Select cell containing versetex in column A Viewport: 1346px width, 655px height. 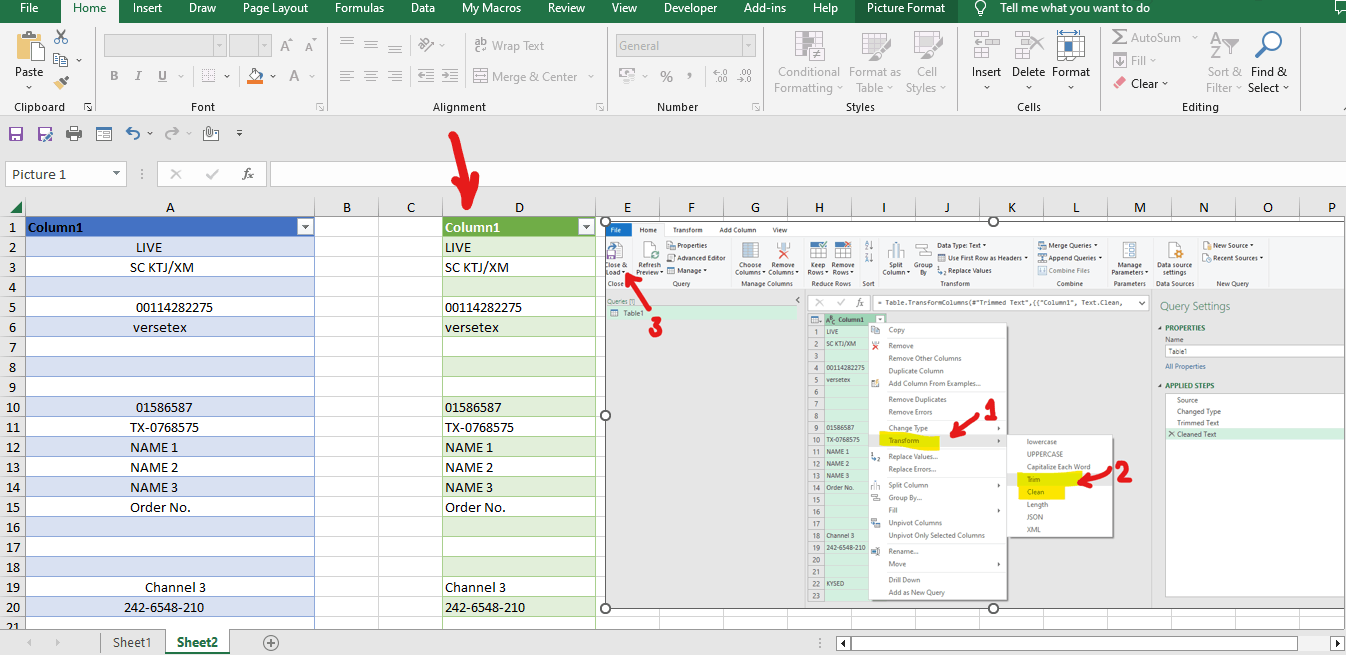(x=169, y=327)
